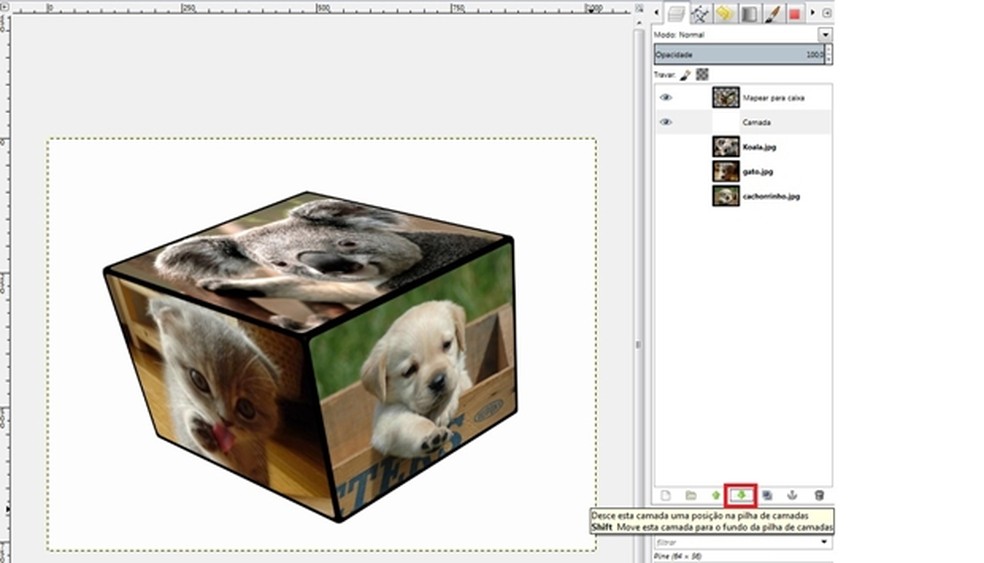Viewport: 984px width, 563px height.
Task: Delete the layer with the trash icon
Action: 819,495
